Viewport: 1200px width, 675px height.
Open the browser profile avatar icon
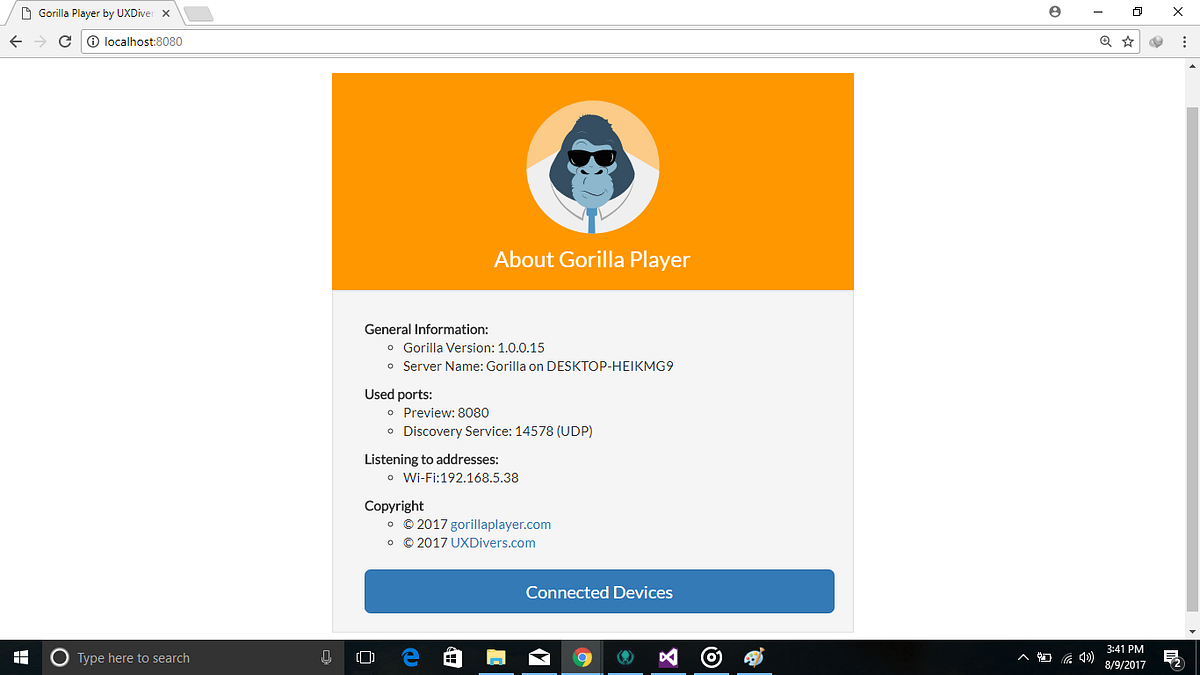tap(1054, 11)
